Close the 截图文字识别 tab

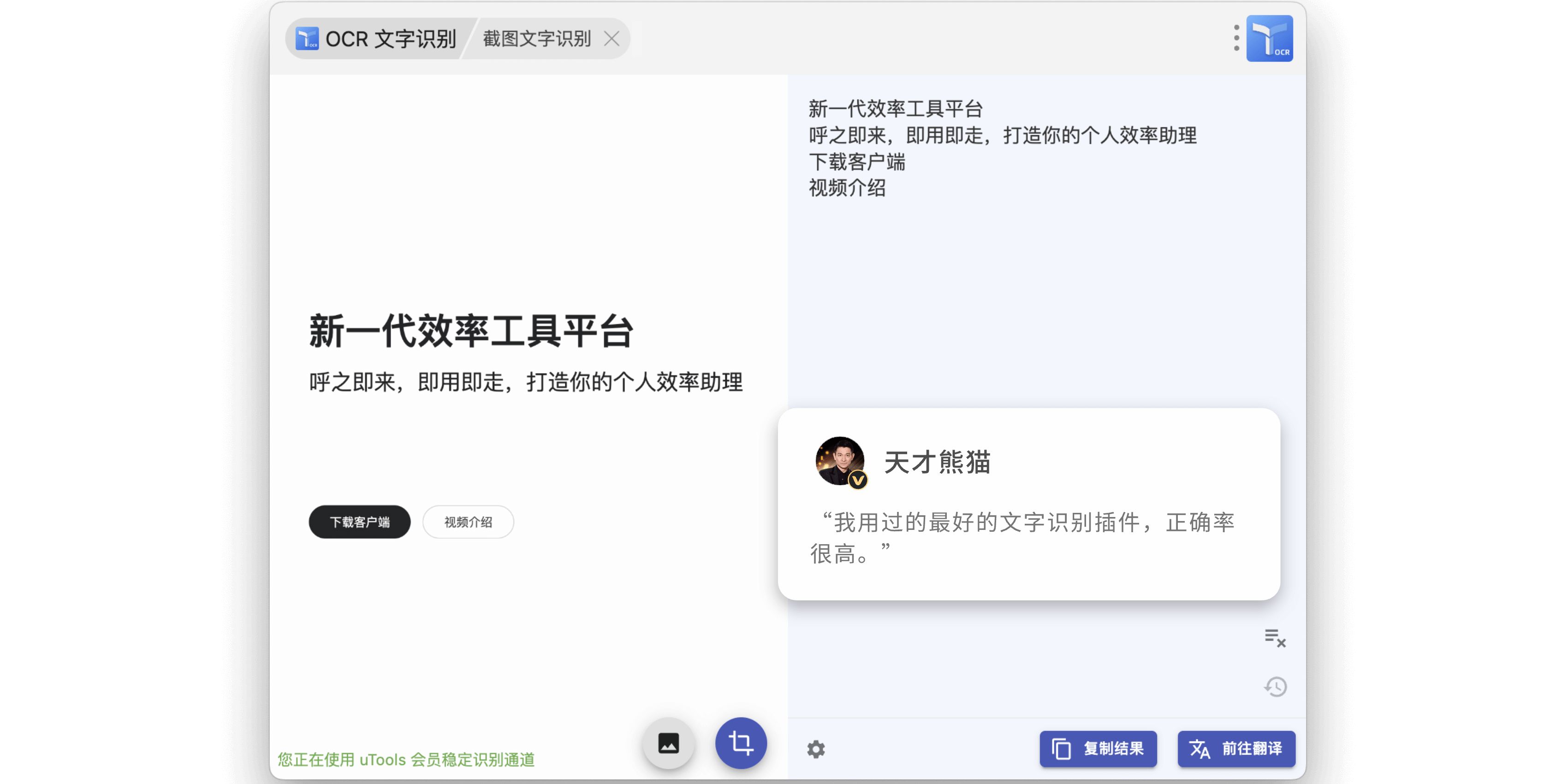(x=612, y=38)
